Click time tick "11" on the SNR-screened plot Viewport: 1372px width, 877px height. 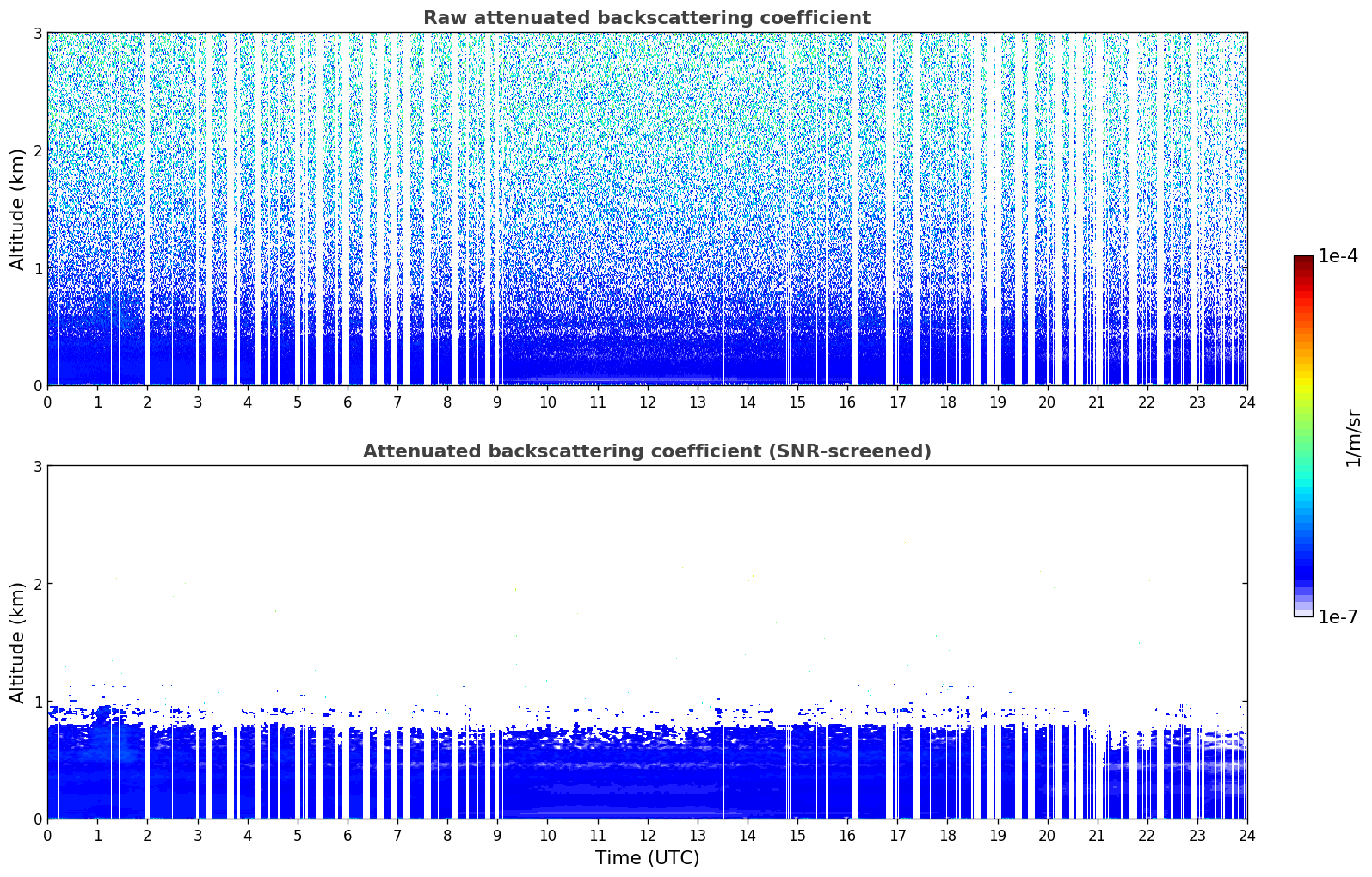pyautogui.click(x=597, y=835)
